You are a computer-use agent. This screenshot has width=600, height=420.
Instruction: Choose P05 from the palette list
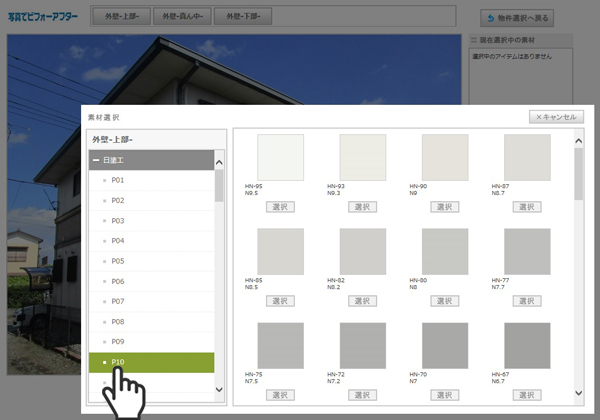tap(118, 261)
